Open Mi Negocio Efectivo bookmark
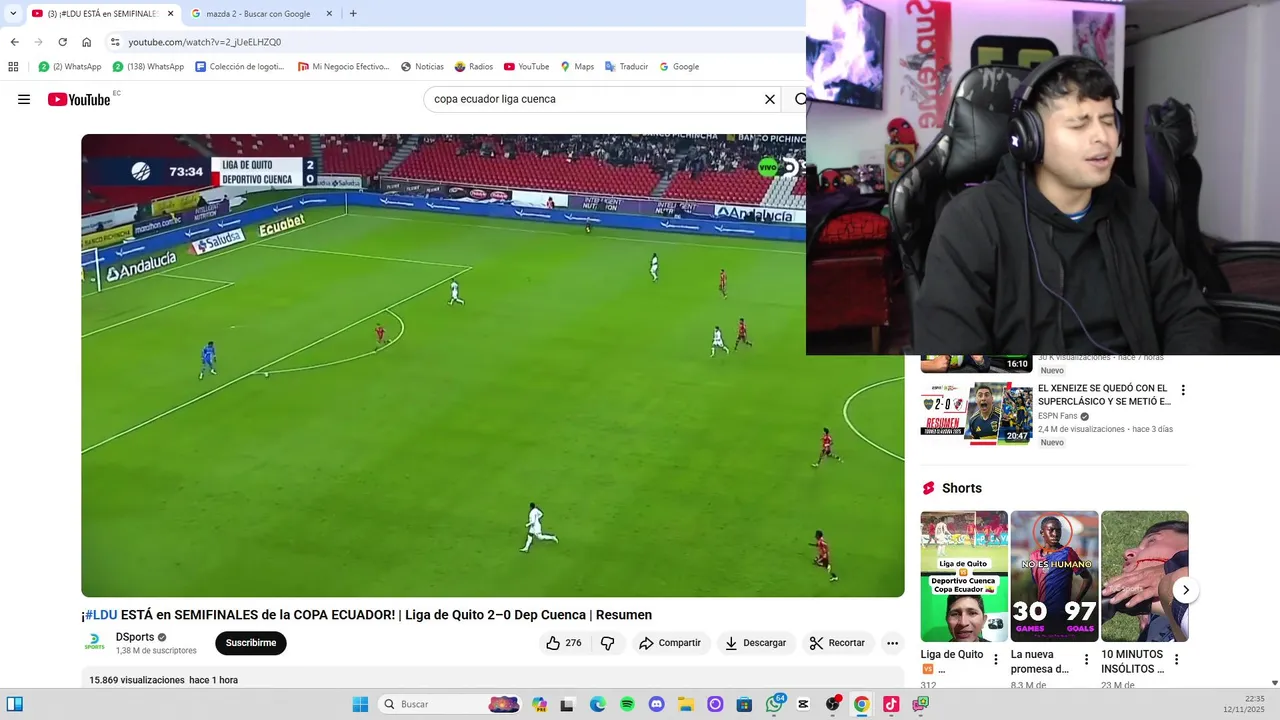 coord(343,67)
